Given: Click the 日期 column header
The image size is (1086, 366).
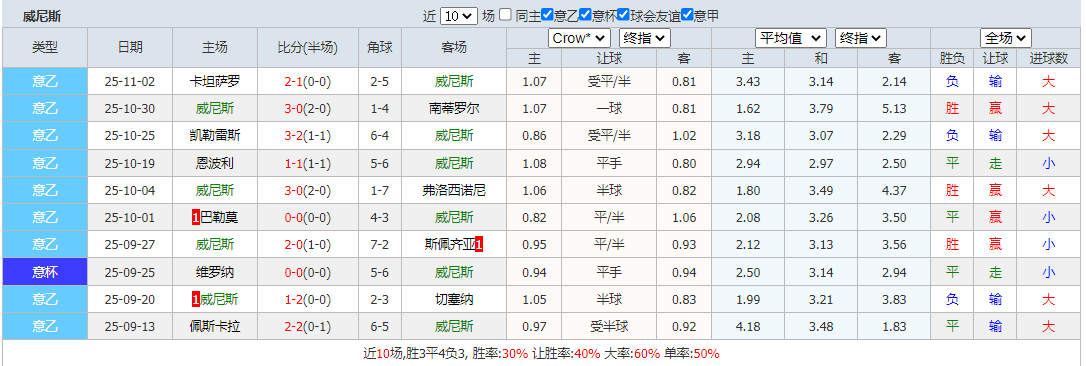Looking at the screenshot, I should [130, 48].
